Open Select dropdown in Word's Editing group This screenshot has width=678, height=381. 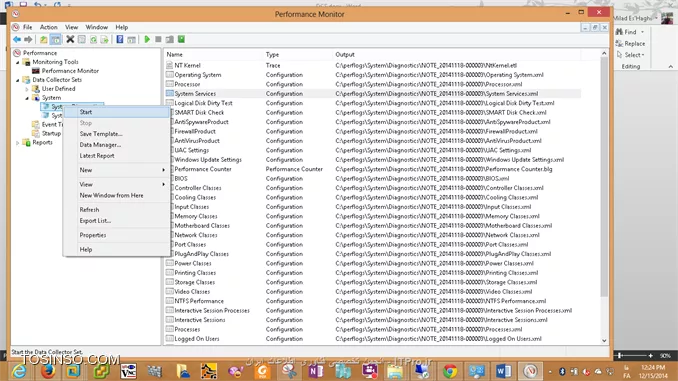tap(630, 55)
